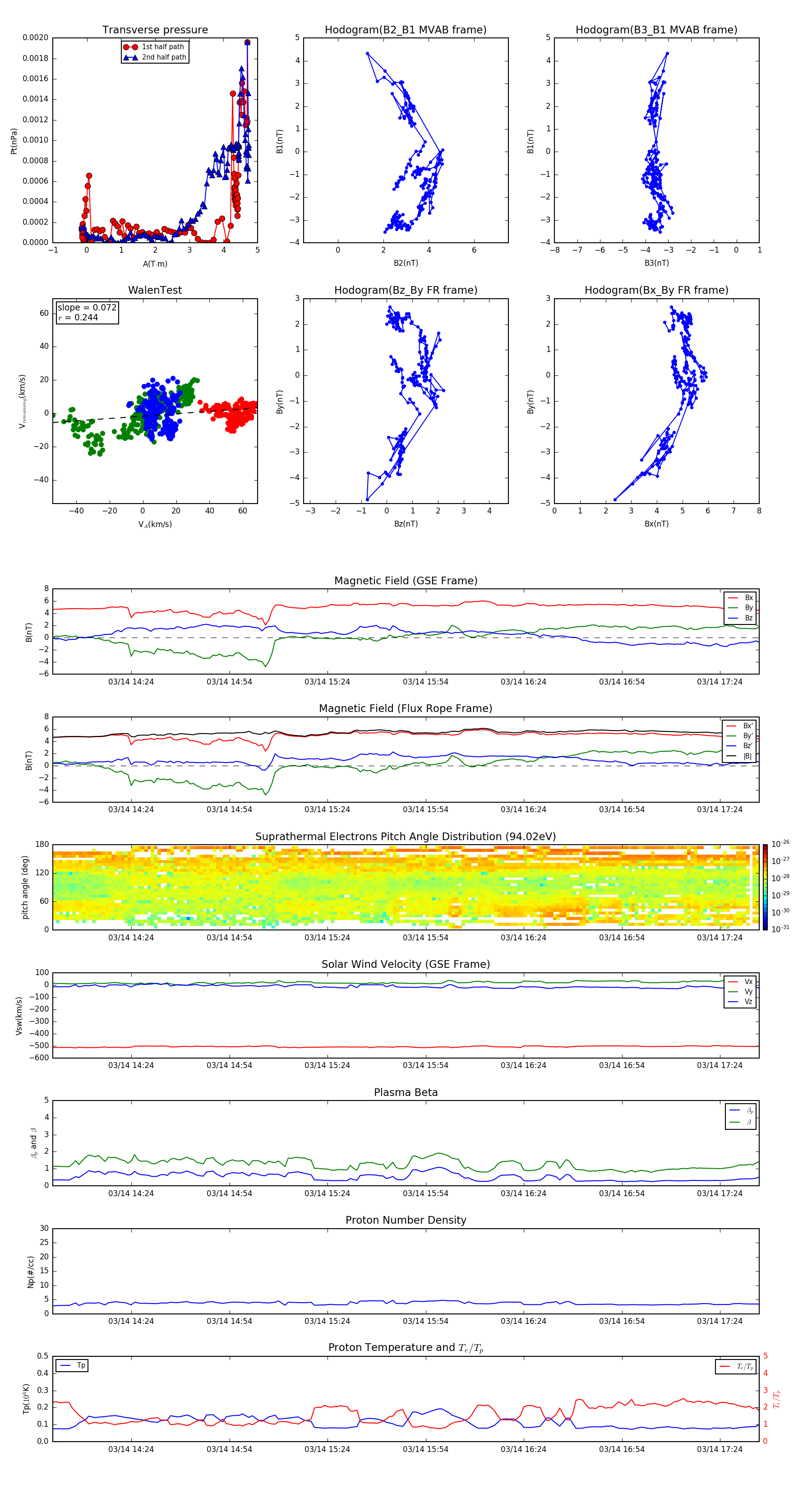This screenshot has height=1489, width=812.
Task: Click the "V_A(km/s)" x-axis label
Action: 155,524
